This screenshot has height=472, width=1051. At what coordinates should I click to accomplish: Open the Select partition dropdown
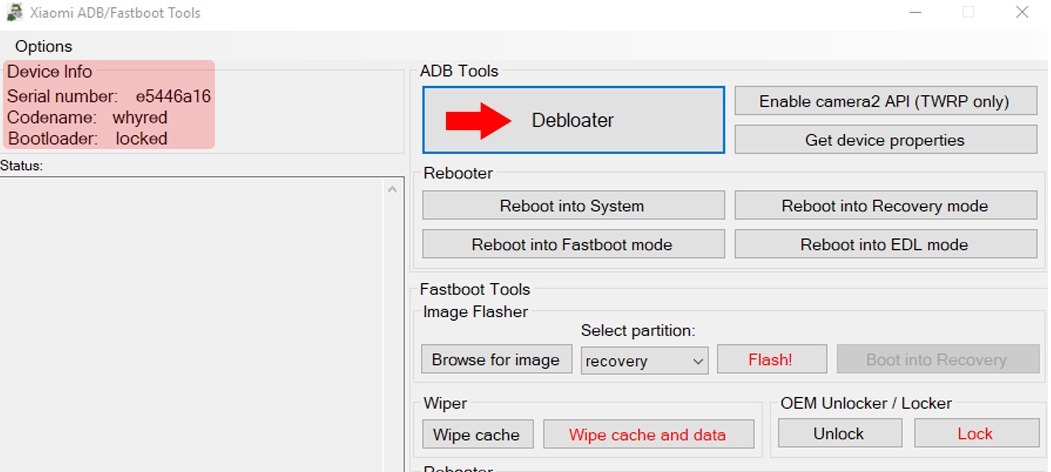click(x=644, y=361)
